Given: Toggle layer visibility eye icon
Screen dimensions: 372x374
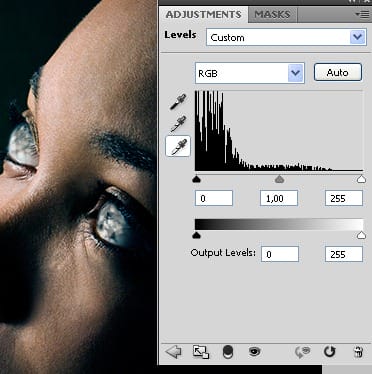Looking at the screenshot, I should click(254, 351).
